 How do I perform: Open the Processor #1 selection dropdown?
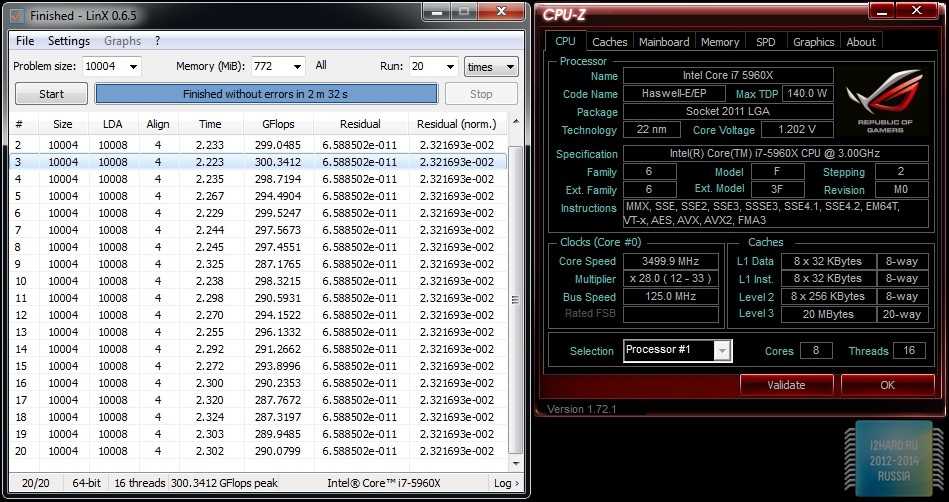pyautogui.click(x=721, y=350)
